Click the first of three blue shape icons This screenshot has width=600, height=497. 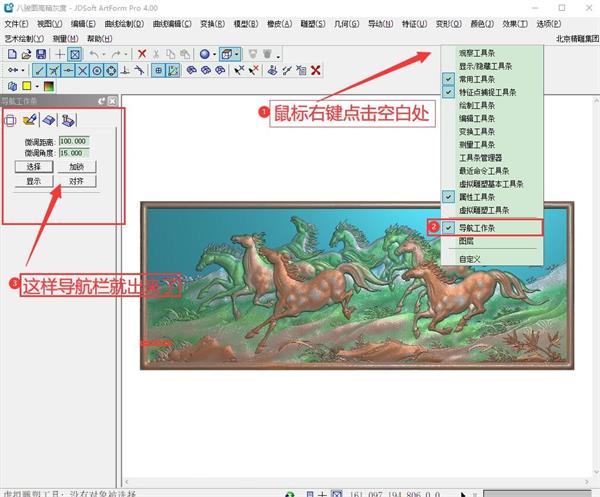coord(191,70)
